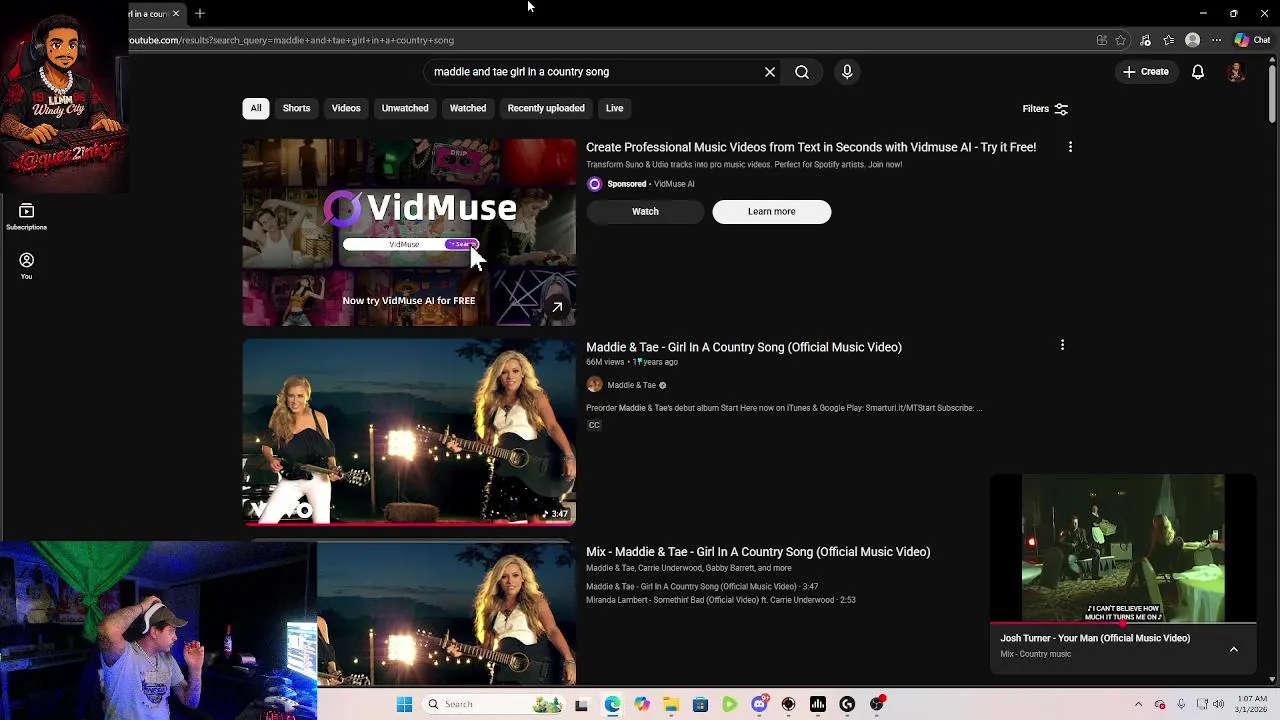Open the browser profile icon
This screenshot has height=720, width=1280.
point(1192,40)
